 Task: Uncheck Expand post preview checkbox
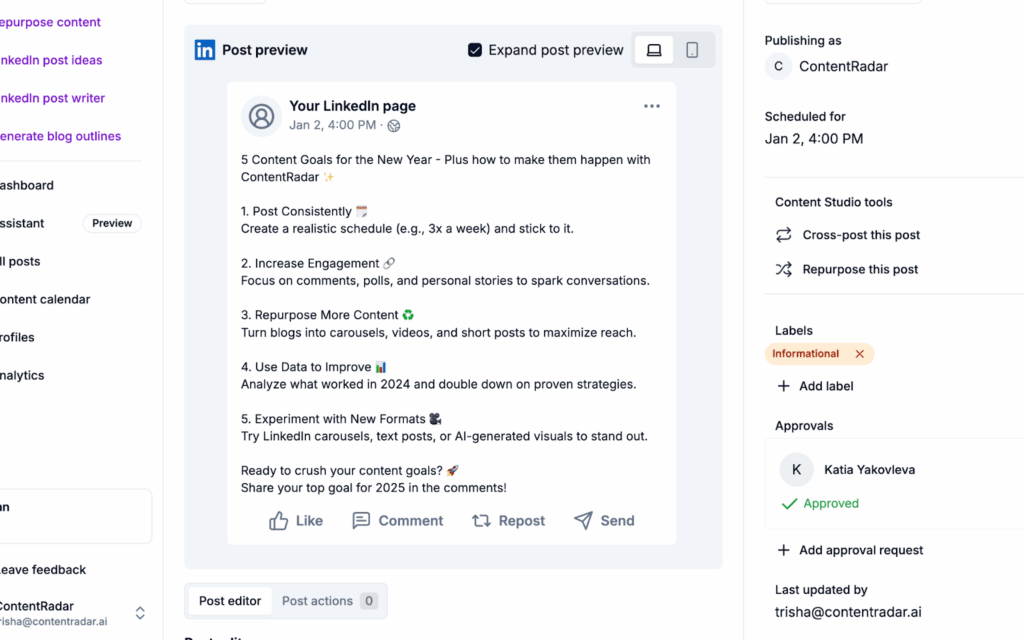(x=475, y=50)
